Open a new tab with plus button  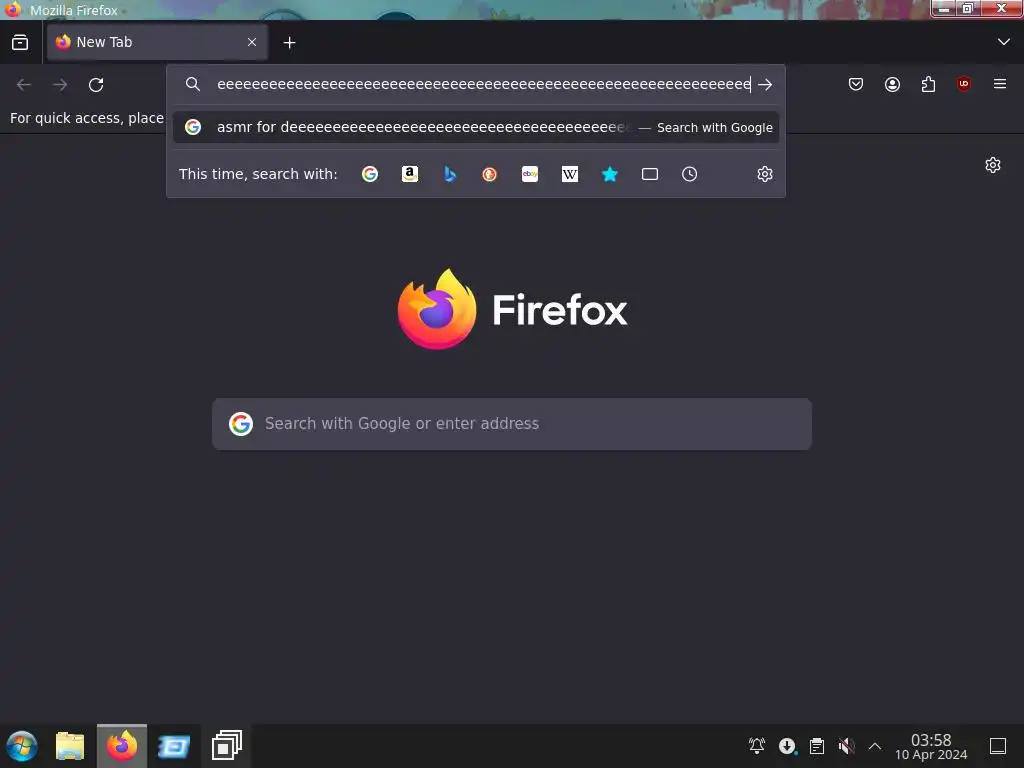coord(289,42)
